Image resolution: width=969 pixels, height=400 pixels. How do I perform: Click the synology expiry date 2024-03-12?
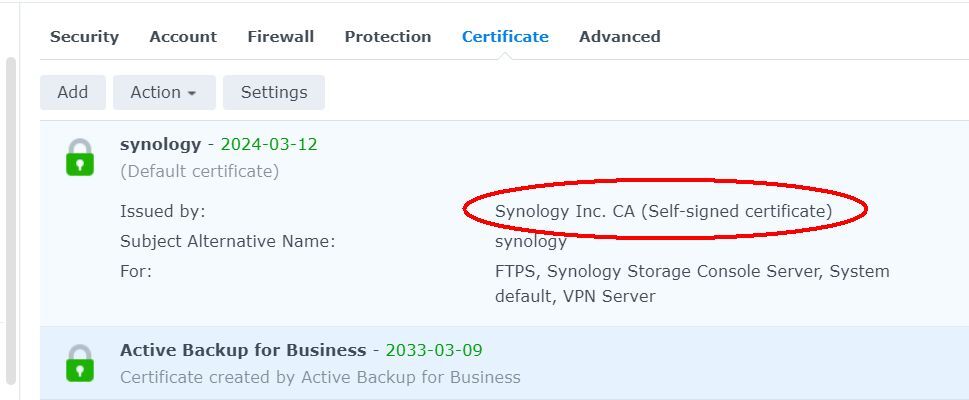pyautogui.click(x=269, y=145)
